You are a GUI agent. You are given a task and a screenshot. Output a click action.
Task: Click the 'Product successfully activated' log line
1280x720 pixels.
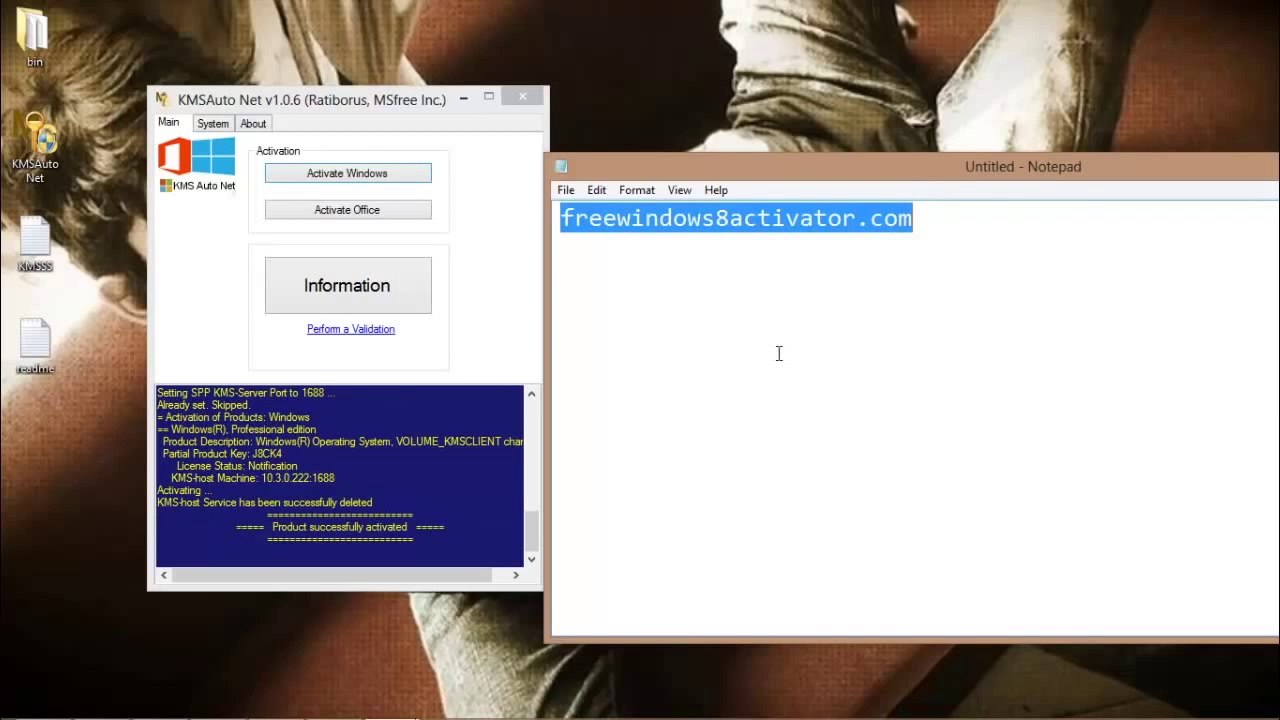click(x=340, y=527)
